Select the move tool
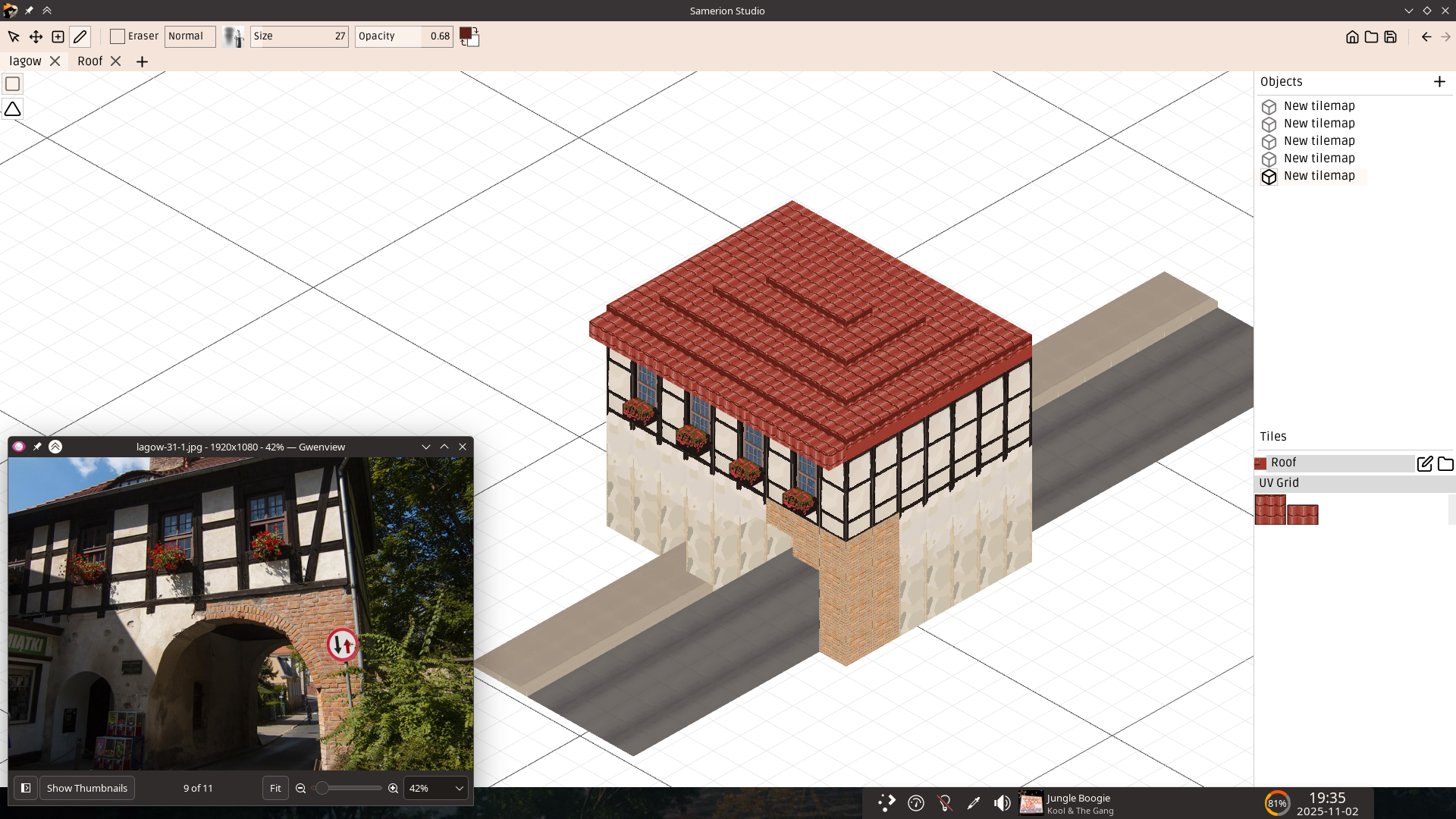This screenshot has width=1456, height=819. [x=36, y=36]
